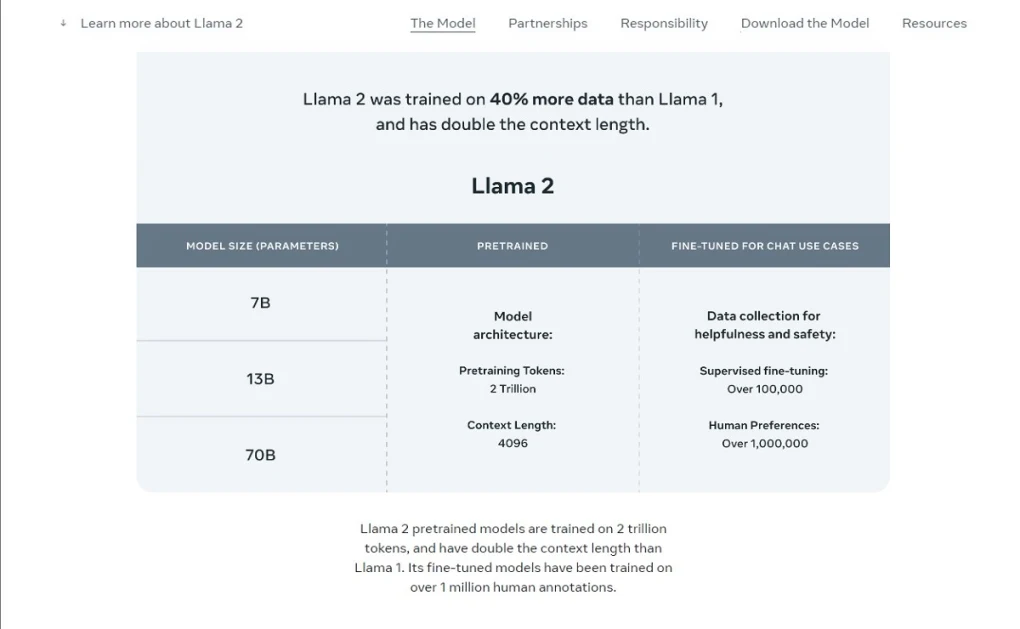Click the MODEL SIZE (PARAMETERS) column header
This screenshot has height=629, width=1020.
(x=260, y=245)
